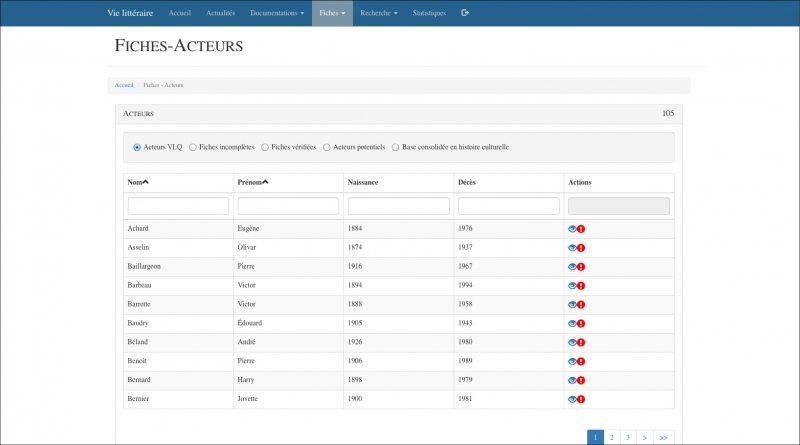Go to page 2 of results
The width and height of the screenshot is (800, 445).
pos(611,437)
